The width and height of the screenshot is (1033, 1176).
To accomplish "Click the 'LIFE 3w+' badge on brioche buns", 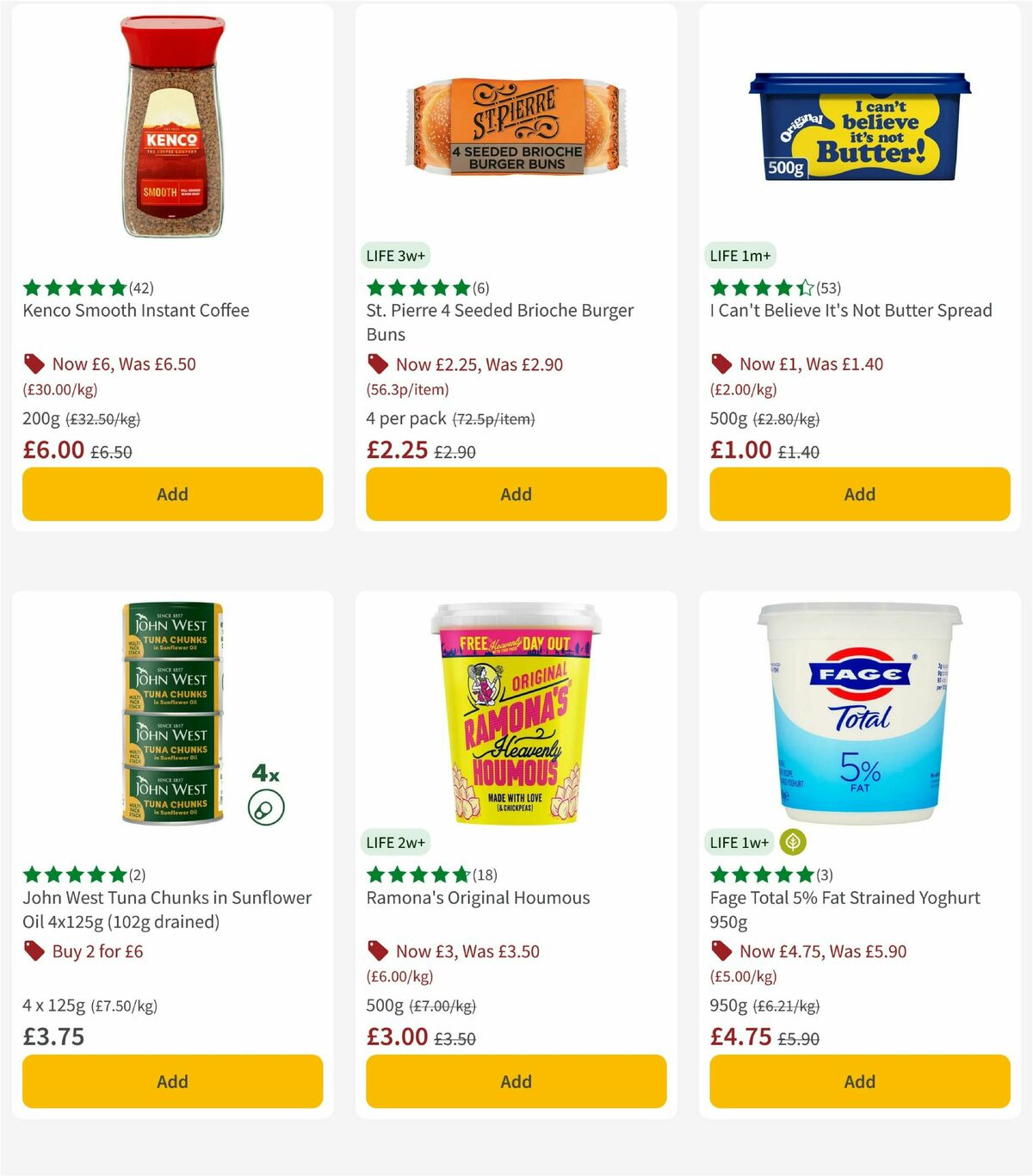I will pyautogui.click(x=396, y=256).
